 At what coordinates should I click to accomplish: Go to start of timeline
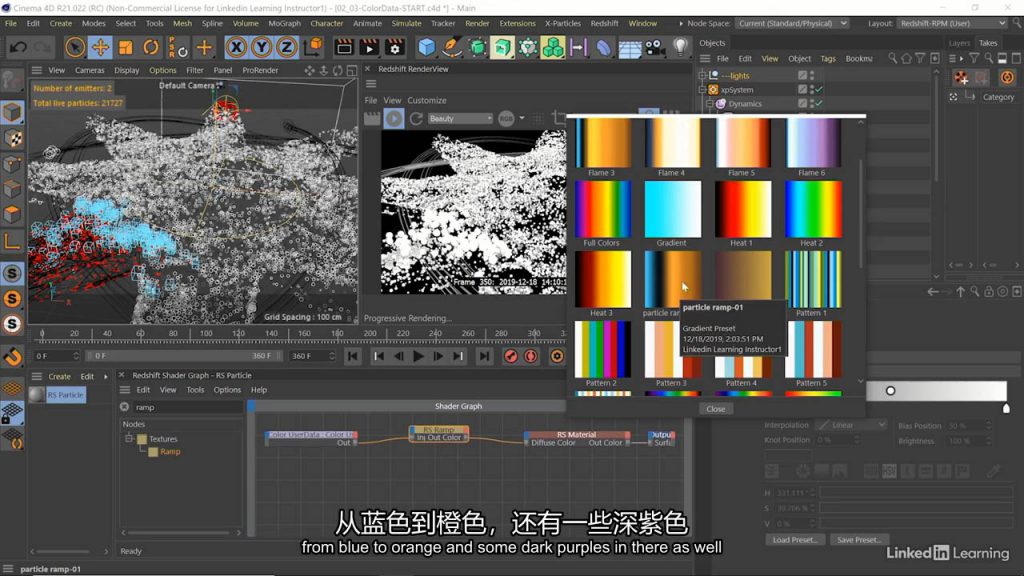[x=353, y=356]
